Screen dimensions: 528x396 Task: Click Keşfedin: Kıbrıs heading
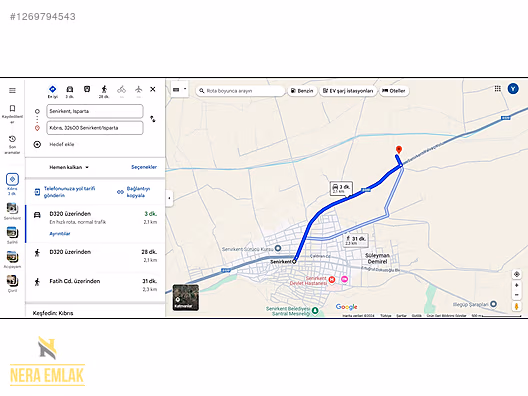tap(53, 313)
